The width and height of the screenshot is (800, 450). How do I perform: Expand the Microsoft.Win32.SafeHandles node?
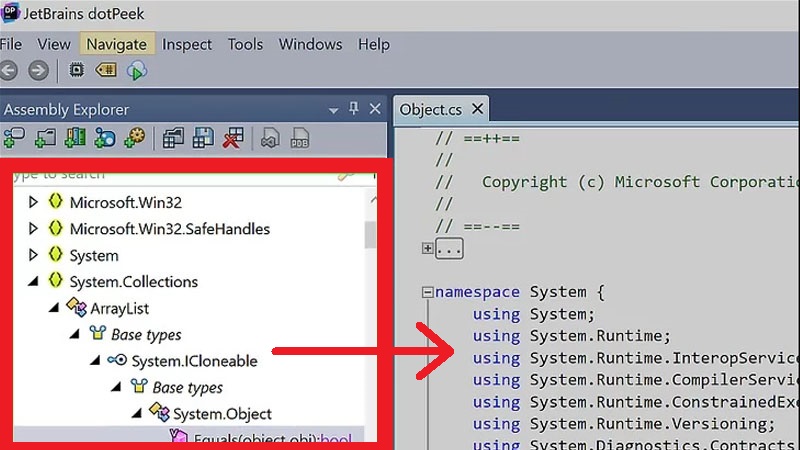coord(33,228)
